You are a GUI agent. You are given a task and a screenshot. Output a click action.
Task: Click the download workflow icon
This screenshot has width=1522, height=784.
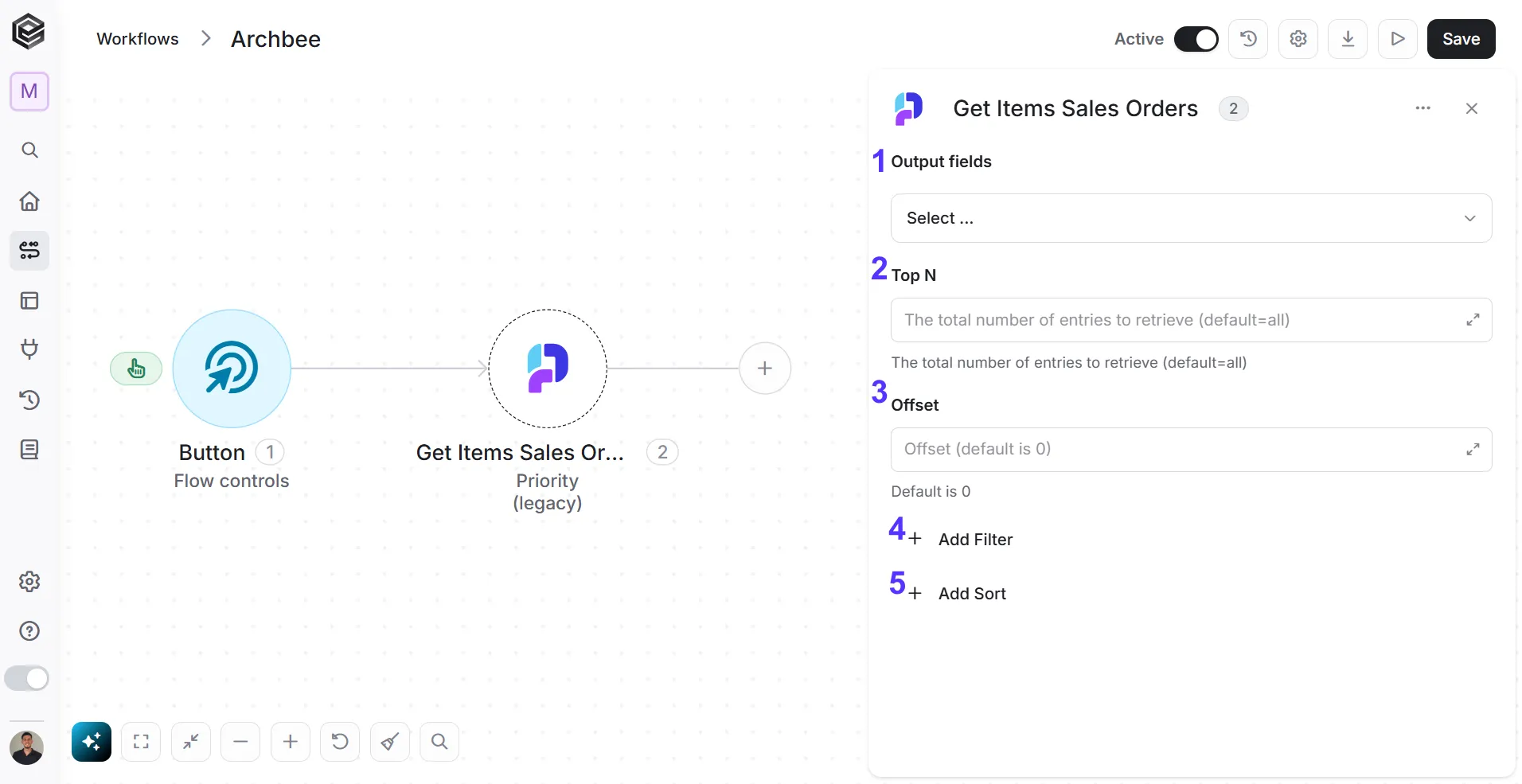point(1348,39)
